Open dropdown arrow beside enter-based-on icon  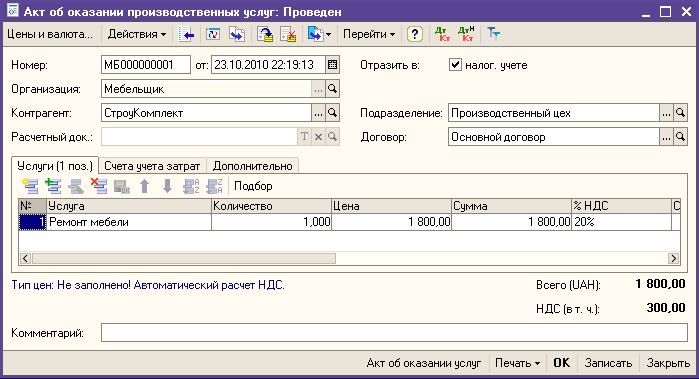pos(329,34)
